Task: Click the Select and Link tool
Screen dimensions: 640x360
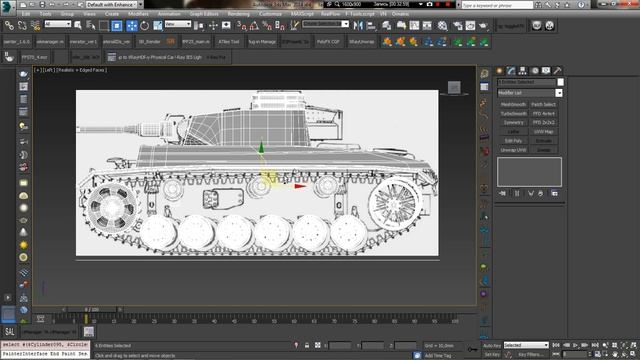Action: [9, 26]
